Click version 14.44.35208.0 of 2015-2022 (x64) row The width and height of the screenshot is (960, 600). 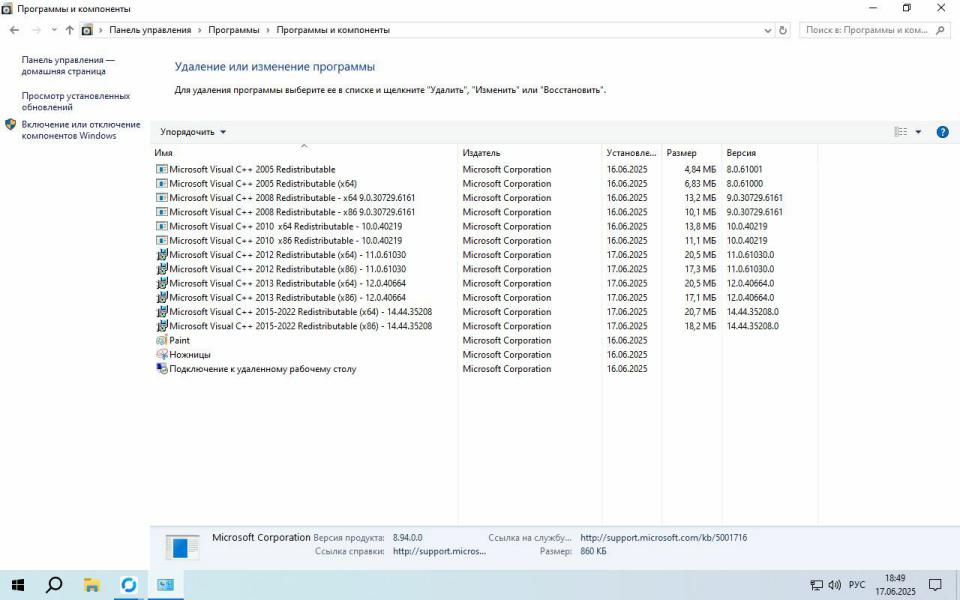pyautogui.click(x=752, y=312)
